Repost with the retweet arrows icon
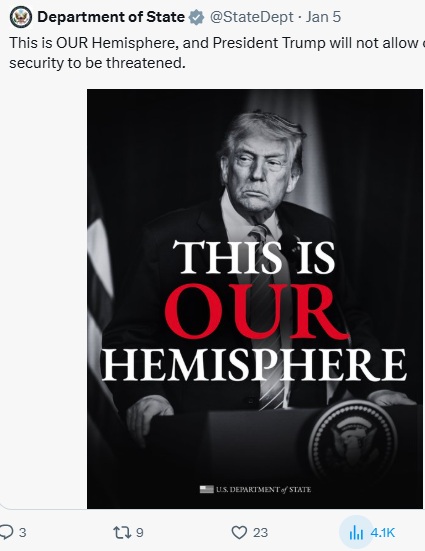This screenshot has height=551, width=425. (x=123, y=533)
